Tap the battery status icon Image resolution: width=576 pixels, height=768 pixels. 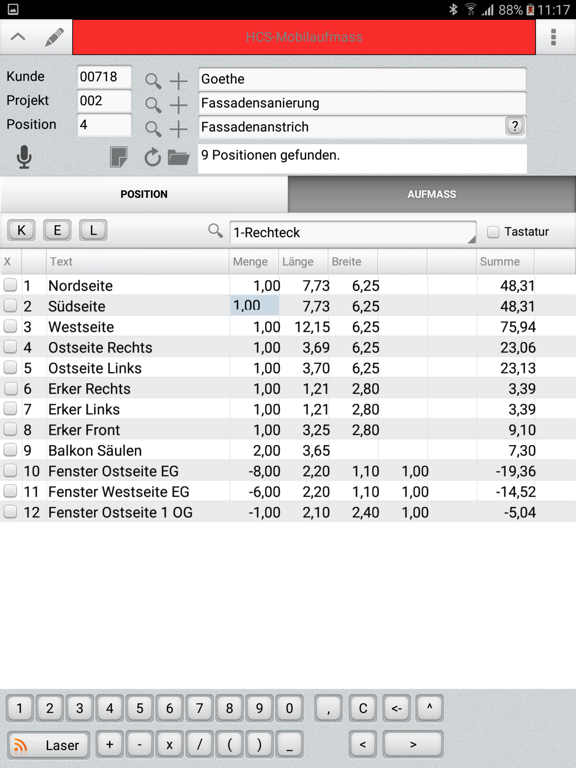pos(530,9)
